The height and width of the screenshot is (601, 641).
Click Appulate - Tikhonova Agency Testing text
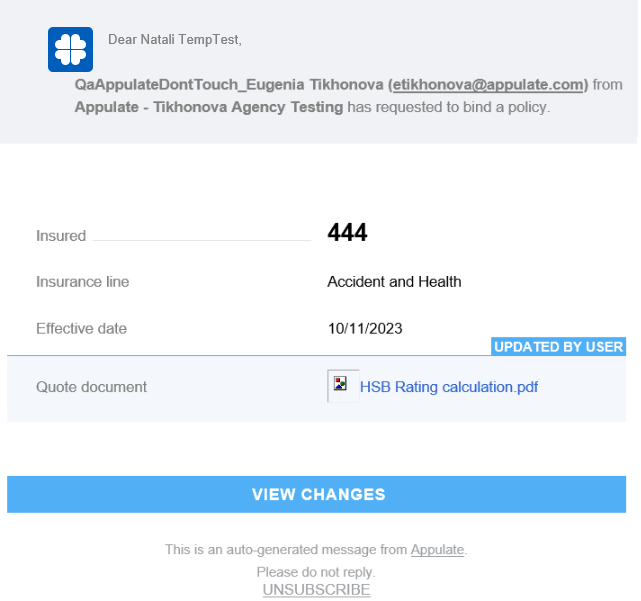[208, 107]
